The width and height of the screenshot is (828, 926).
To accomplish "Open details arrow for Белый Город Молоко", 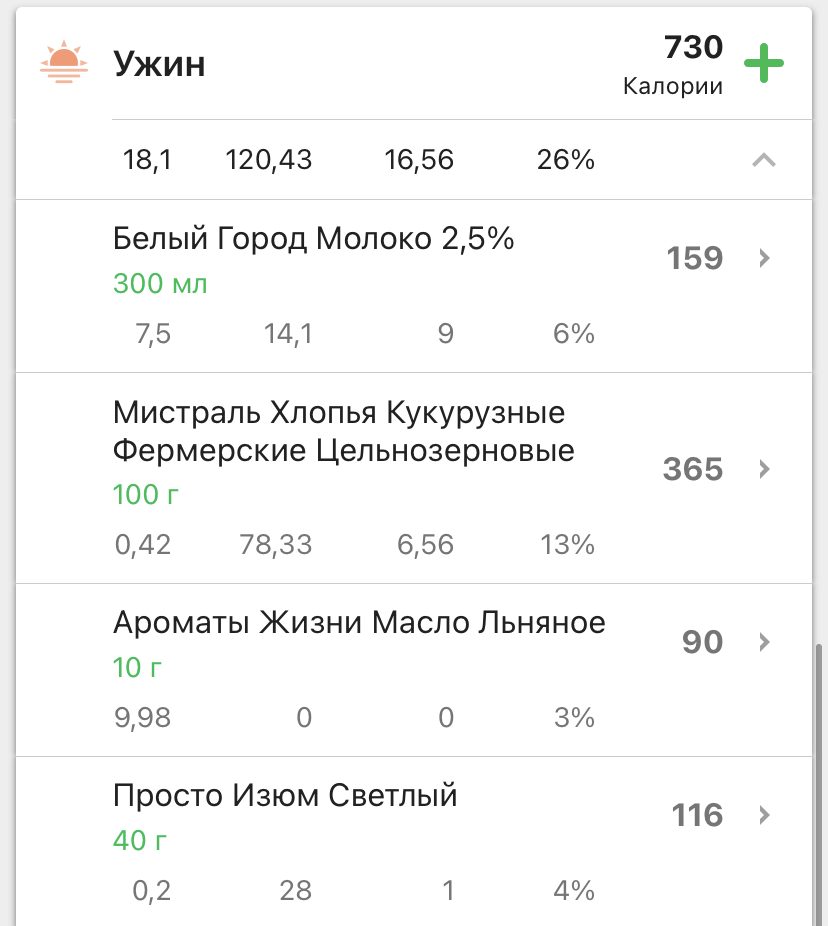I will click(x=764, y=258).
